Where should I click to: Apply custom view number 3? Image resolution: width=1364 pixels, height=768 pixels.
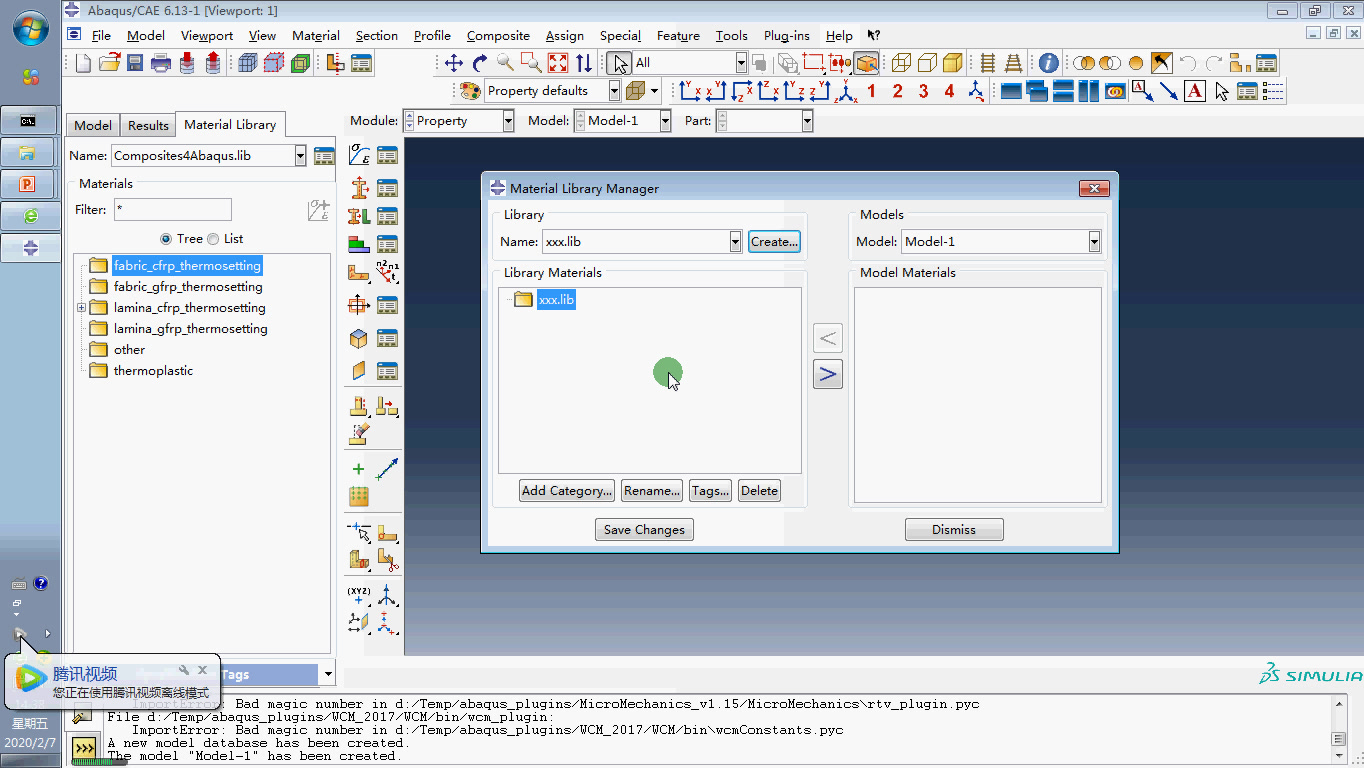(923, 91)
